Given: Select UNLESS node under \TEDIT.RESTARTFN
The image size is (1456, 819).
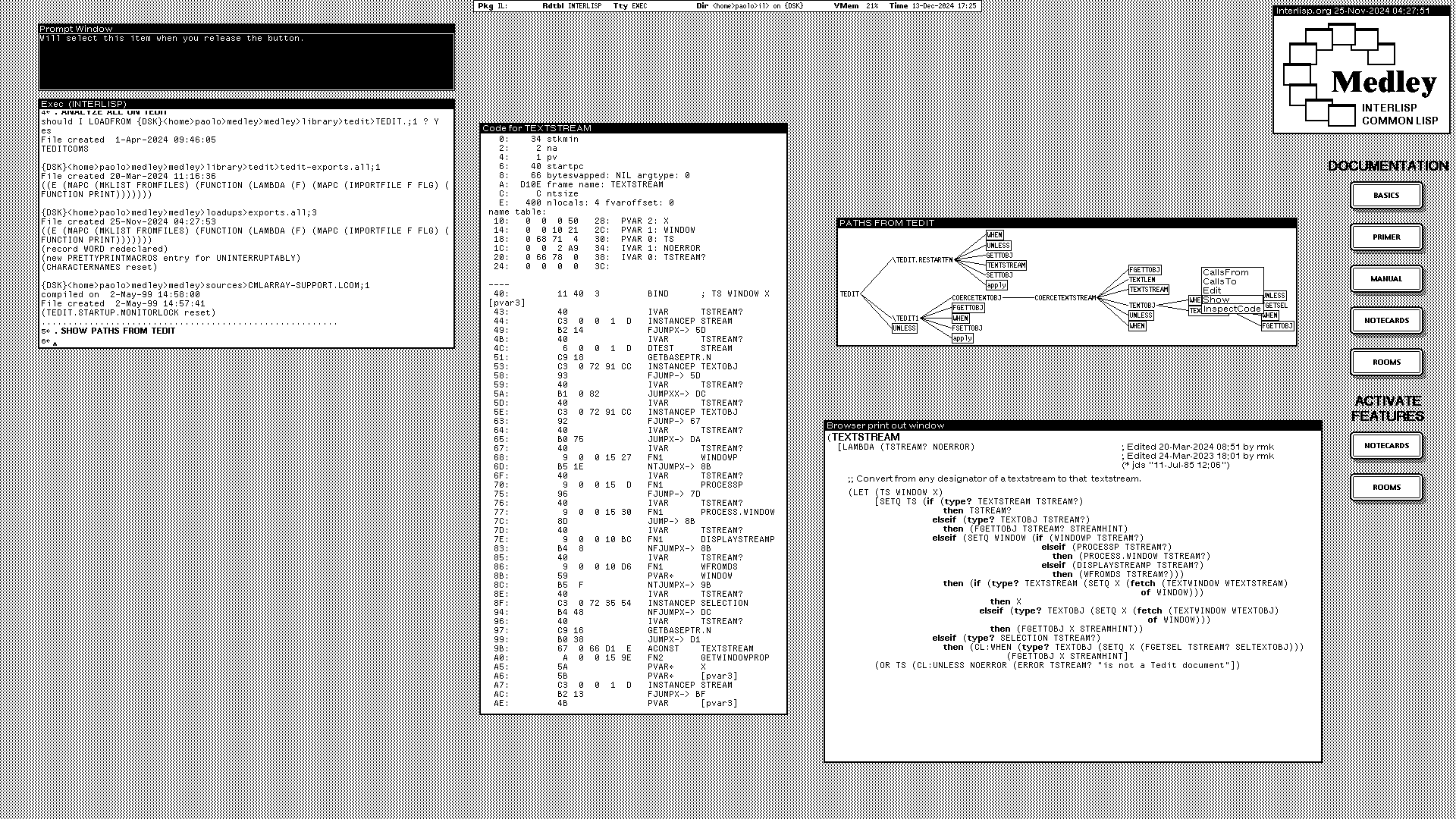Looking at the screenshot, I should 998,246.
